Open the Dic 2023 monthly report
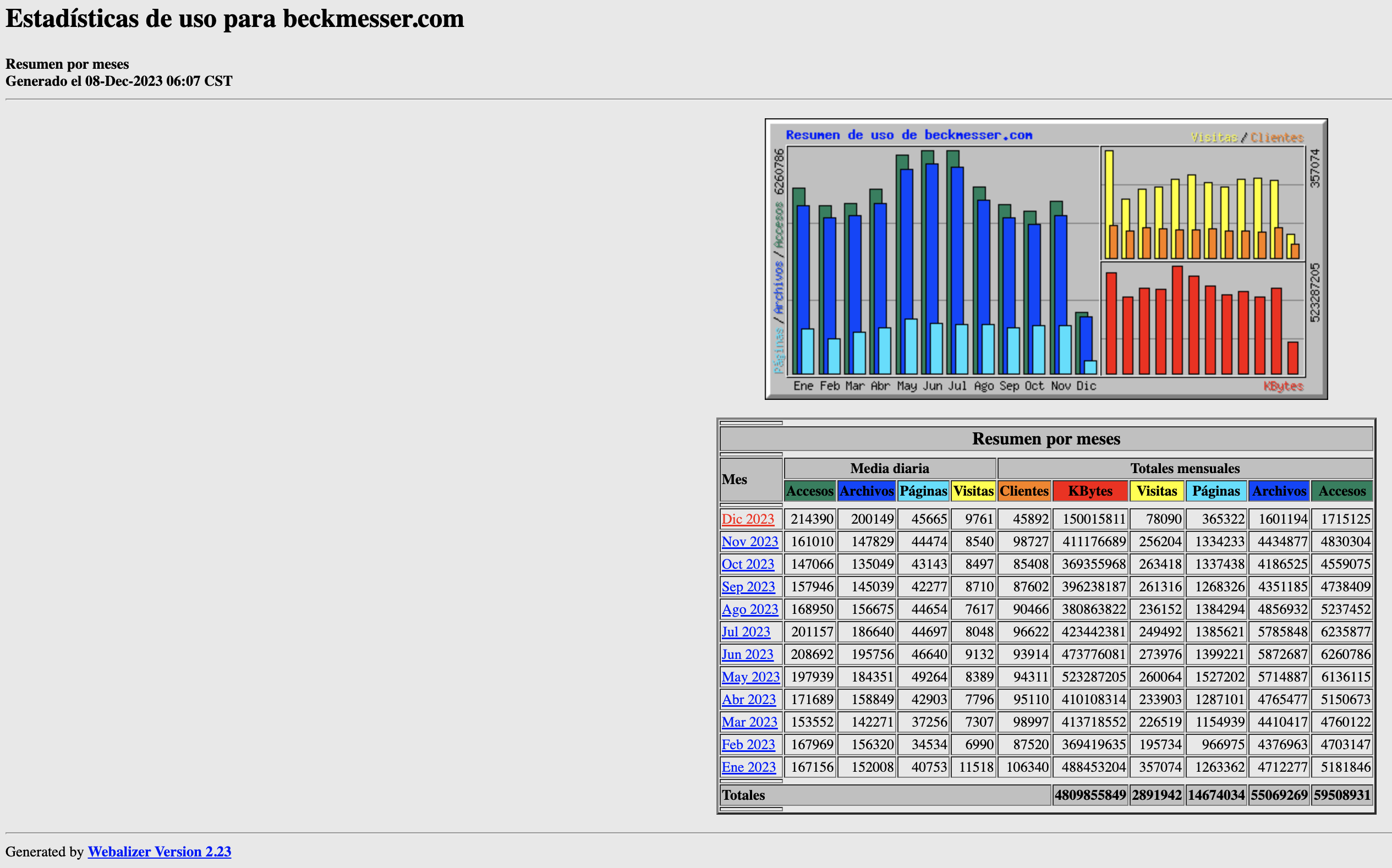 tap(748, 519)
